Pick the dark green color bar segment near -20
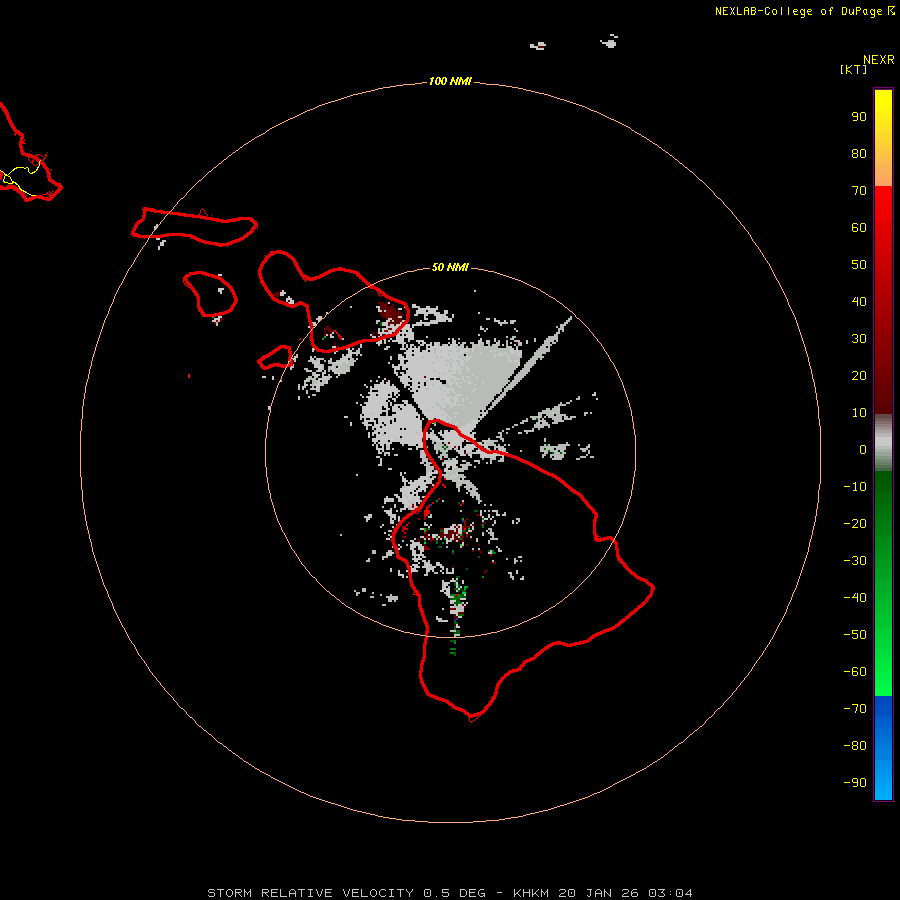Screen dimensions: 900x900 [x=883, y=517]
